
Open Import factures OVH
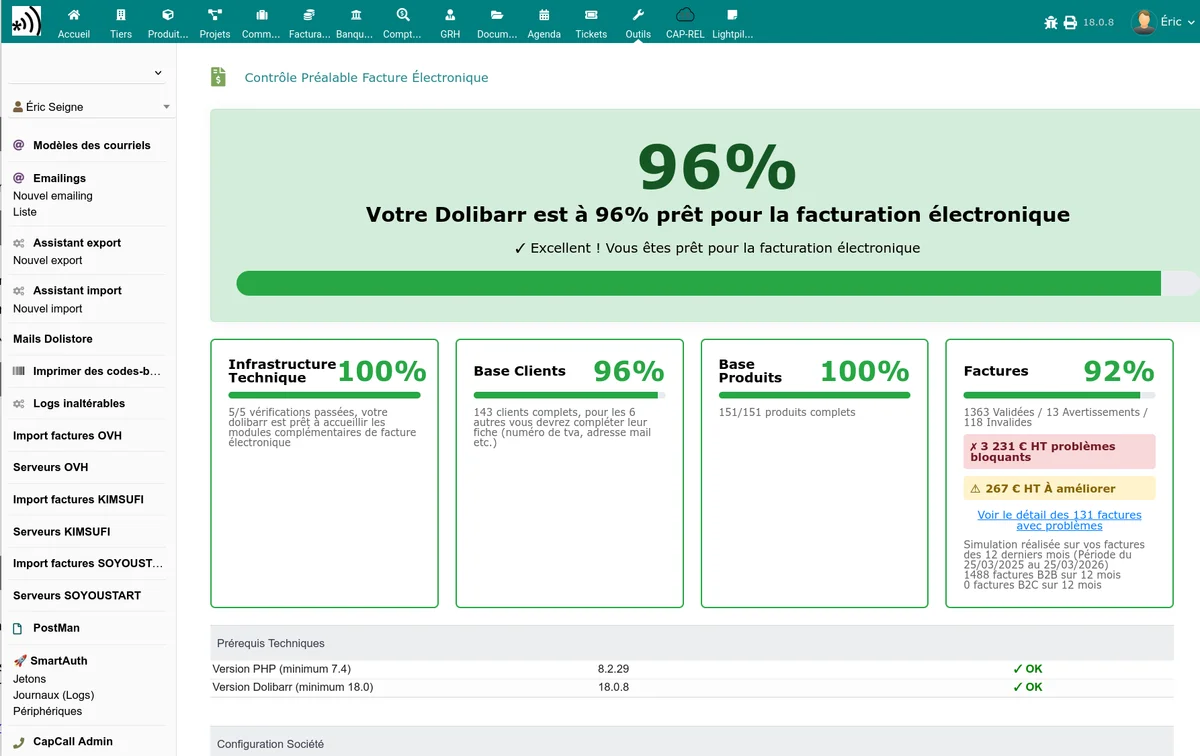point(67,436)
